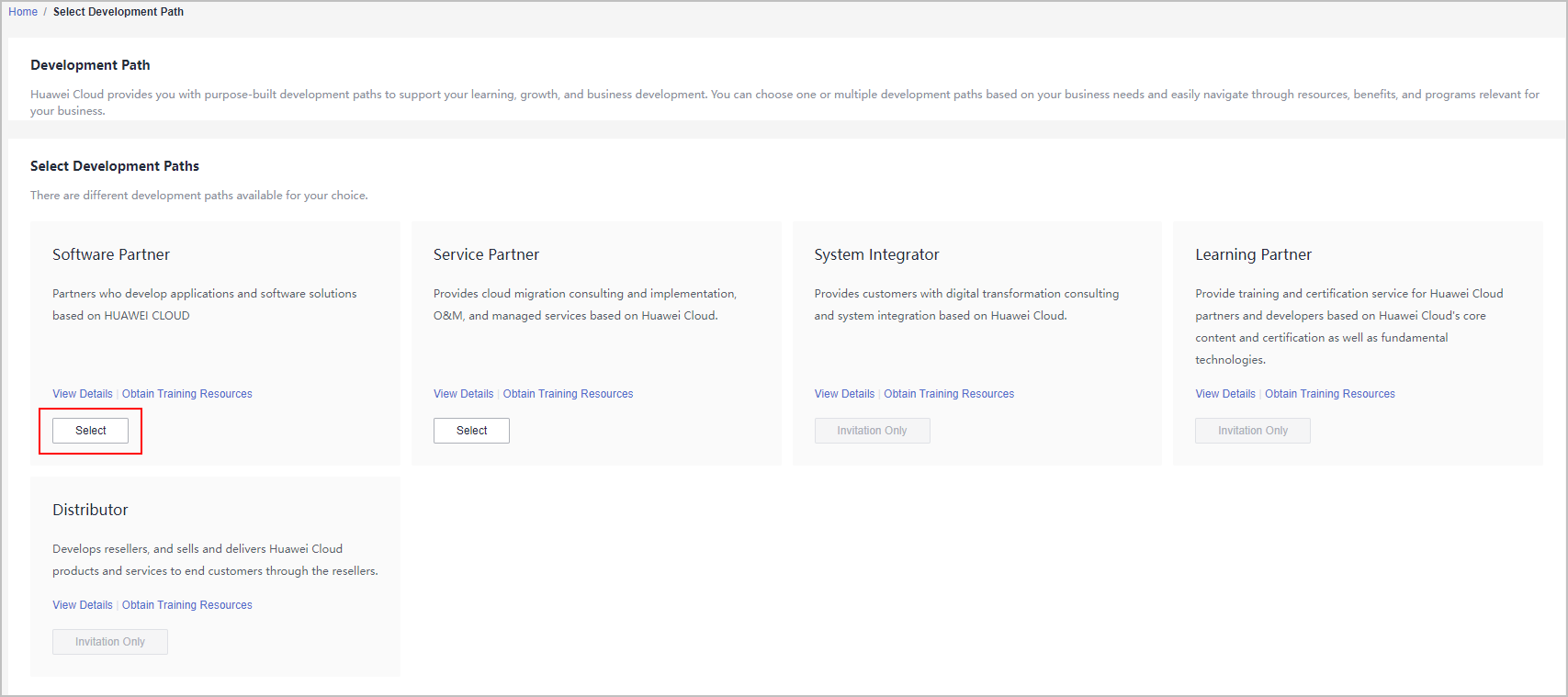Click the 'There are different development paths' text
This screenshot has height=697, width=1568.
(x=199, y=196)
